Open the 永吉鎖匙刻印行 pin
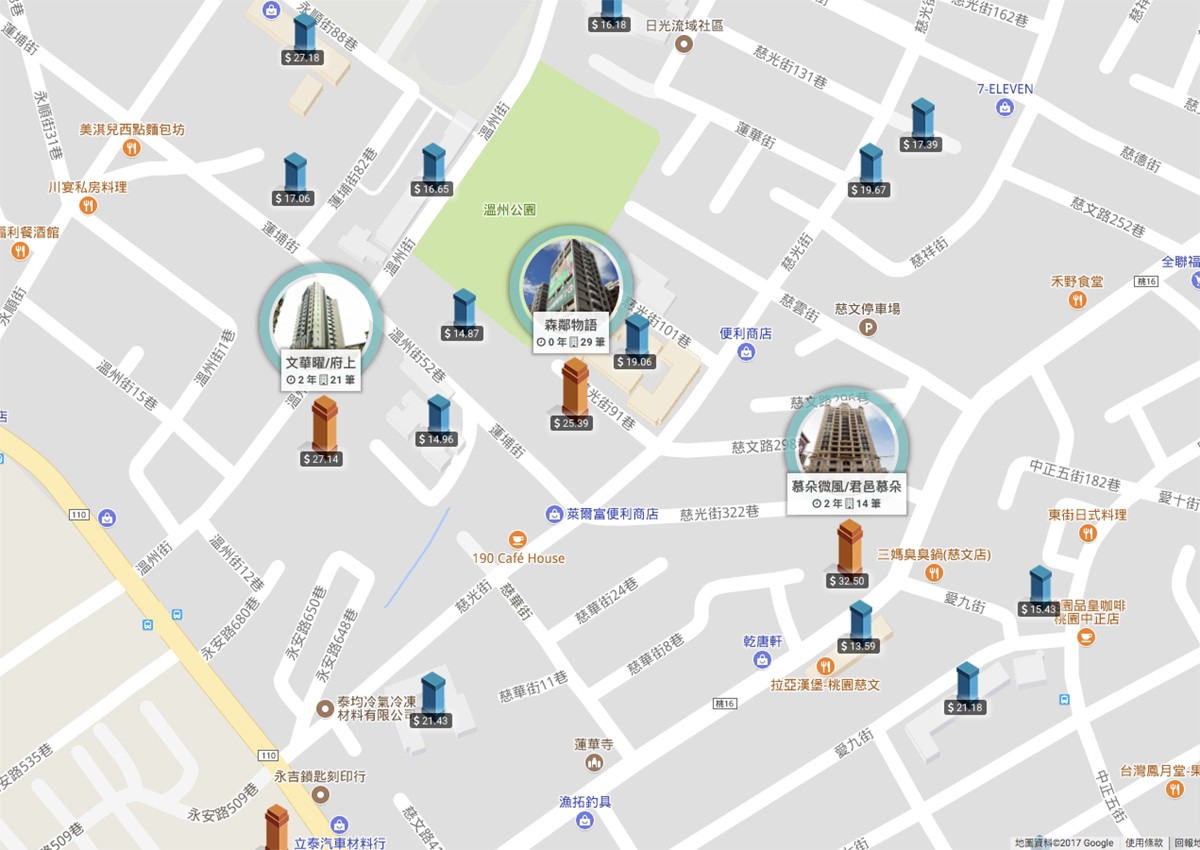This screenshot has width=1200, height=850. (320, 795)
